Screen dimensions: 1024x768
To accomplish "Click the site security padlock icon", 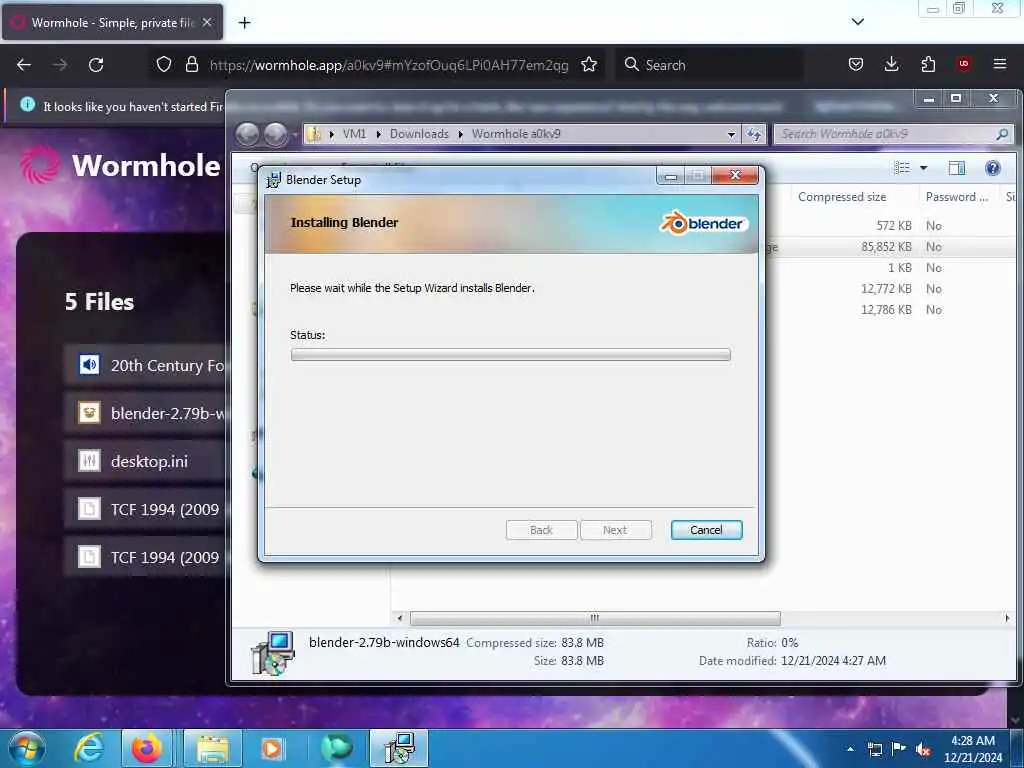I will click(x=191, y=65).
